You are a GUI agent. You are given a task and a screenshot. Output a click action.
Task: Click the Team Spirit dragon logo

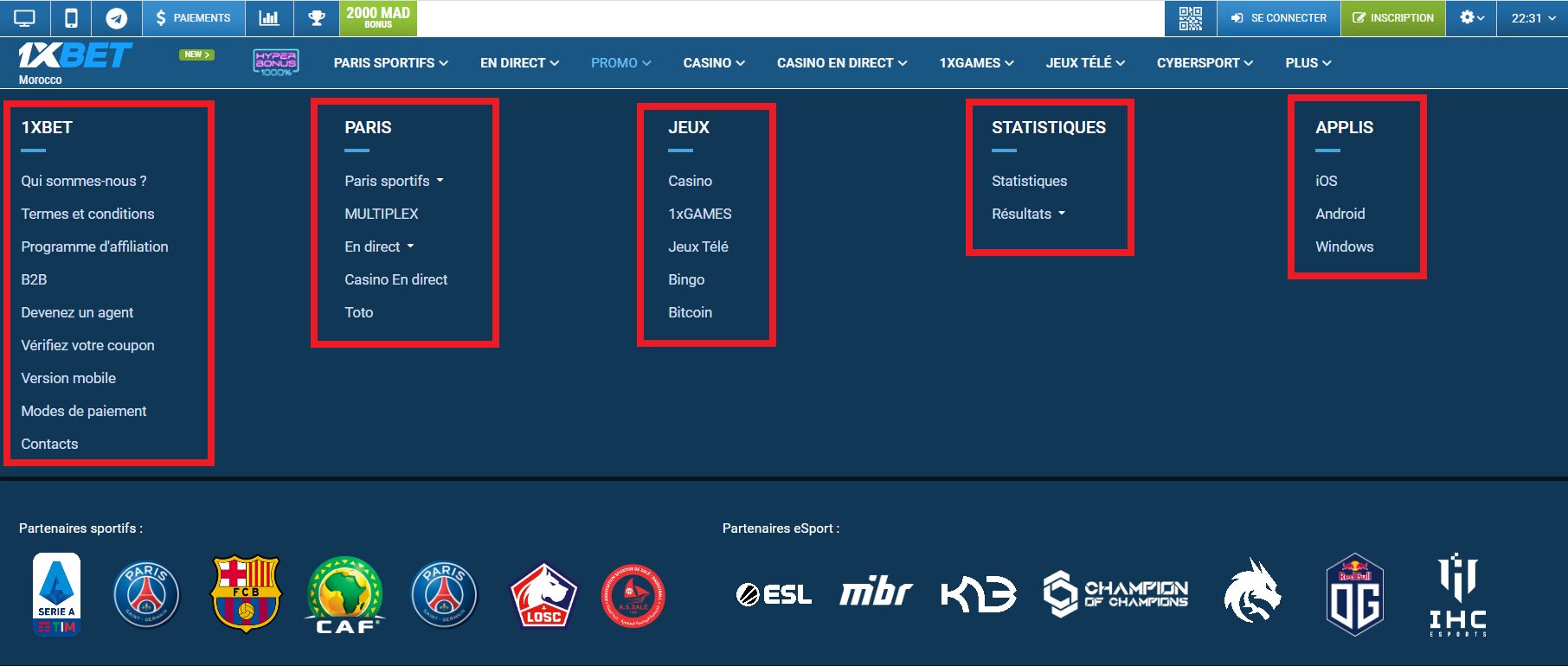tap(1252, 591)
